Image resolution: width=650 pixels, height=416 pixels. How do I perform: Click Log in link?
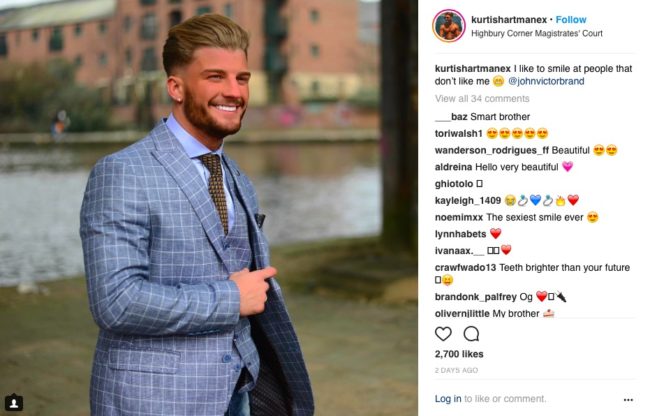[448, 399]
